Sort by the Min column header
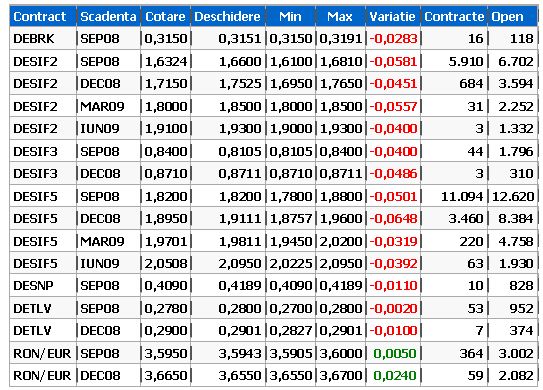Viewport: 543px width, 390px height. point(291,16)
